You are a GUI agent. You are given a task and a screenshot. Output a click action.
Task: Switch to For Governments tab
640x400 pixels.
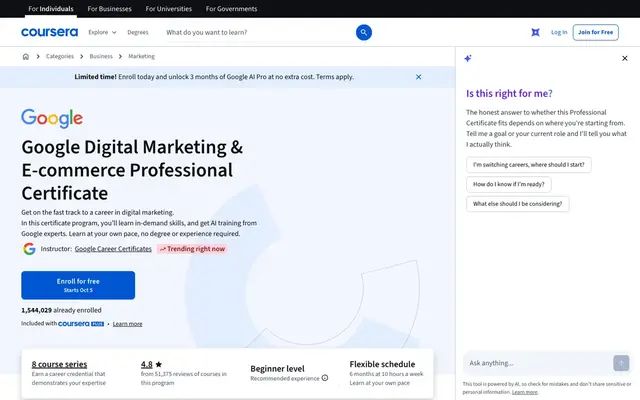point(231,9)
